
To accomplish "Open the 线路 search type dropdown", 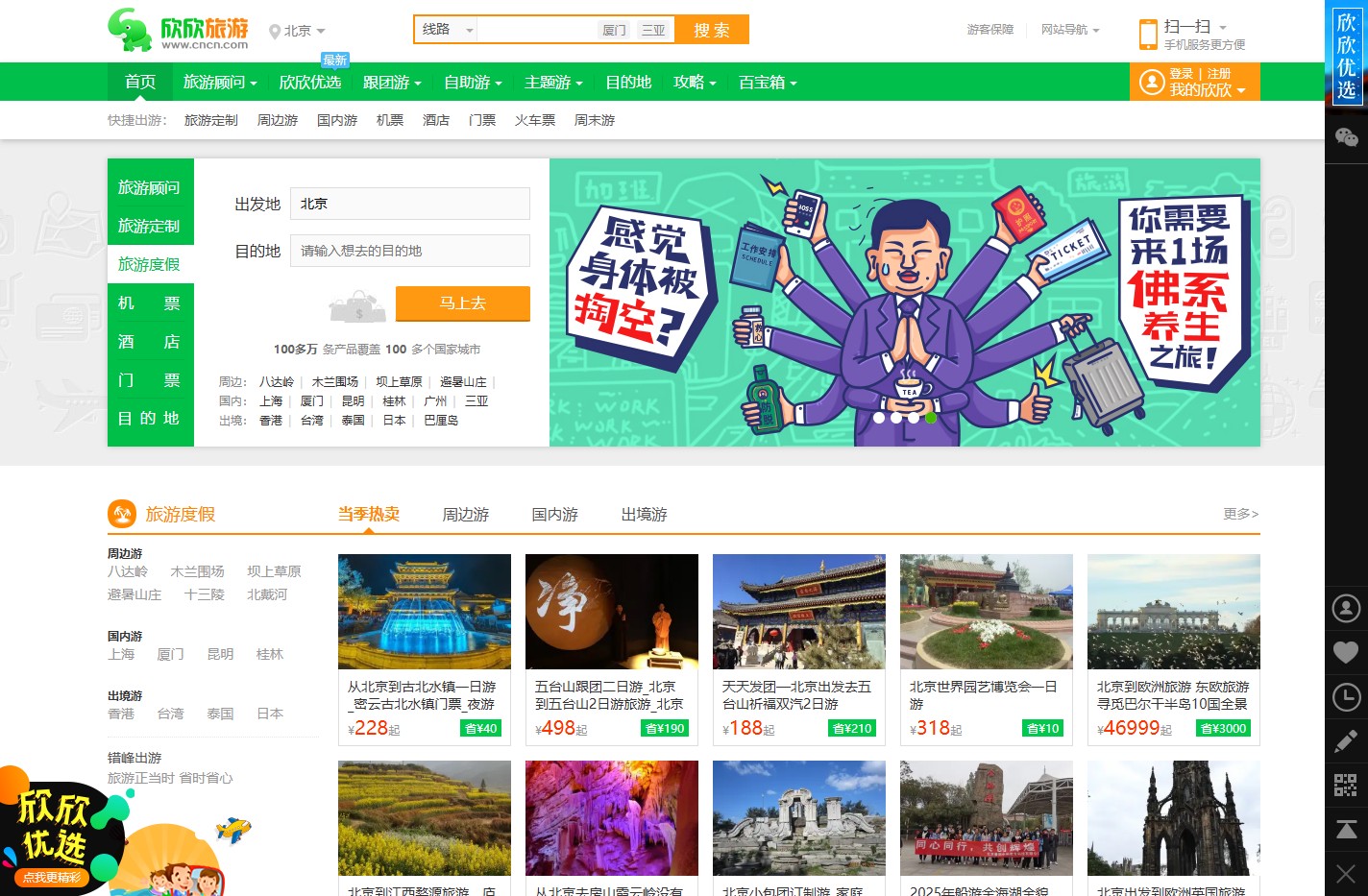I will tap(447, 30).
